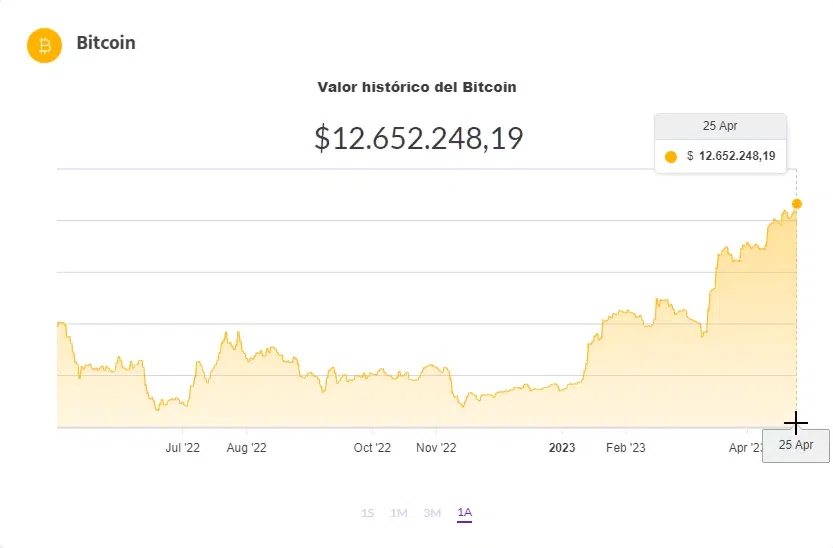This screenshot has width=833, height=548.
Task: Click the bold 2023 axis label
Action: click(562, 448)
